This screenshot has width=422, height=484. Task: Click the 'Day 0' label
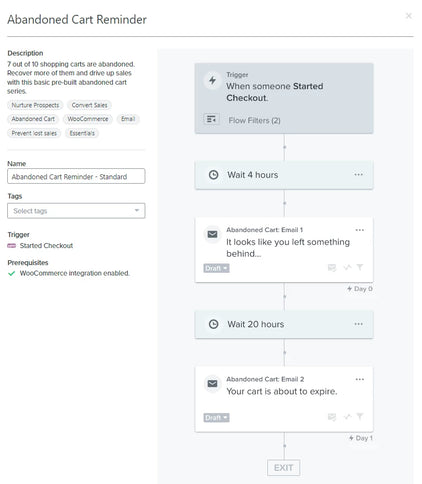coord(360,289)
